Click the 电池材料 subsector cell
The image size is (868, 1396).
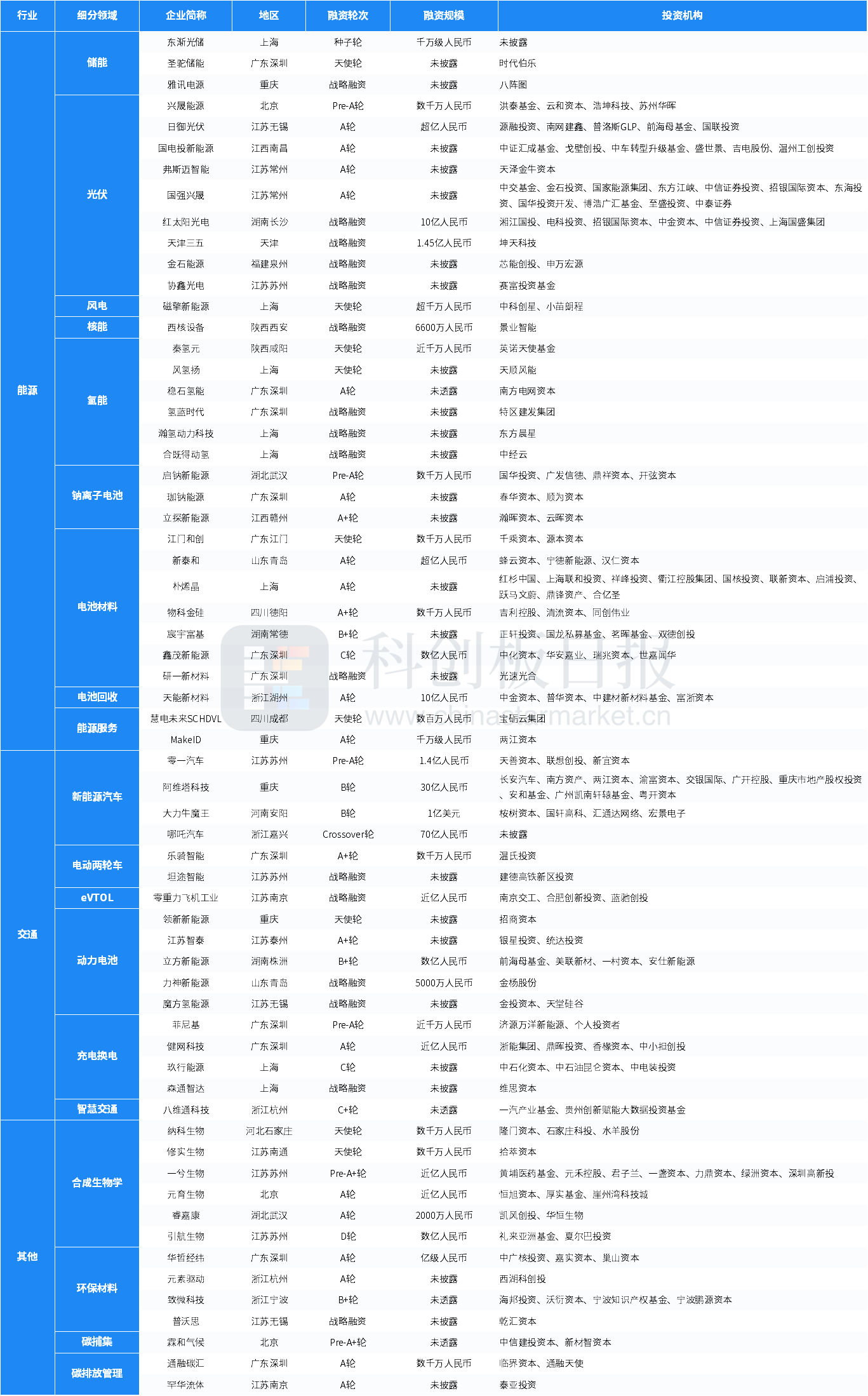point(97,607)
